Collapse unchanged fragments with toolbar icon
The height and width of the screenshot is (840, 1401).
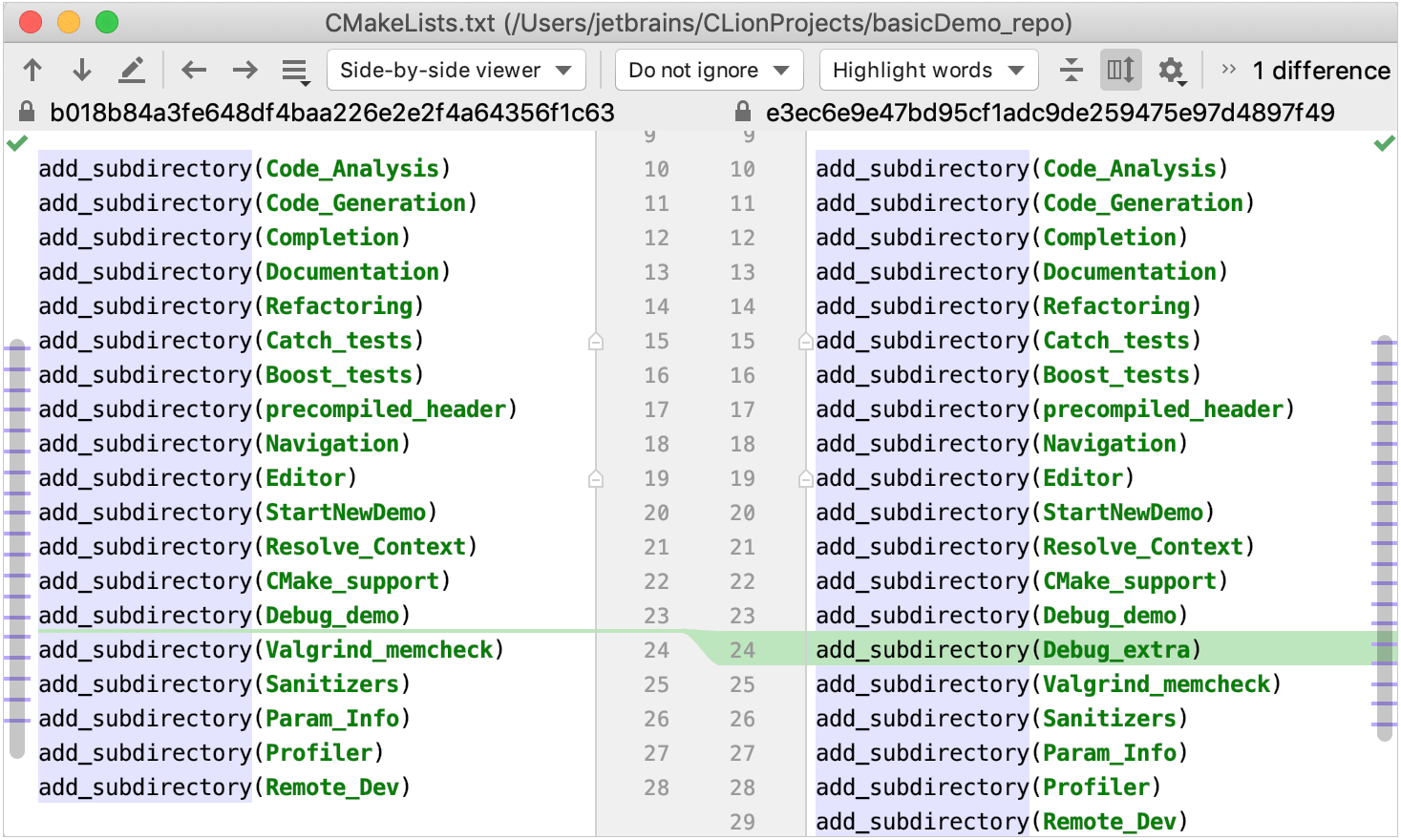click(x=1071, y=69)
